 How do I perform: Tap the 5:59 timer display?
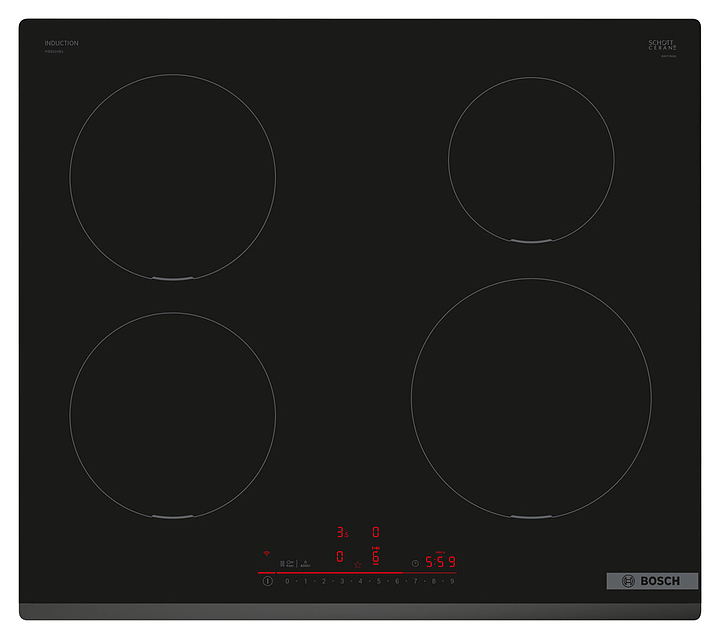pos(441,562)
